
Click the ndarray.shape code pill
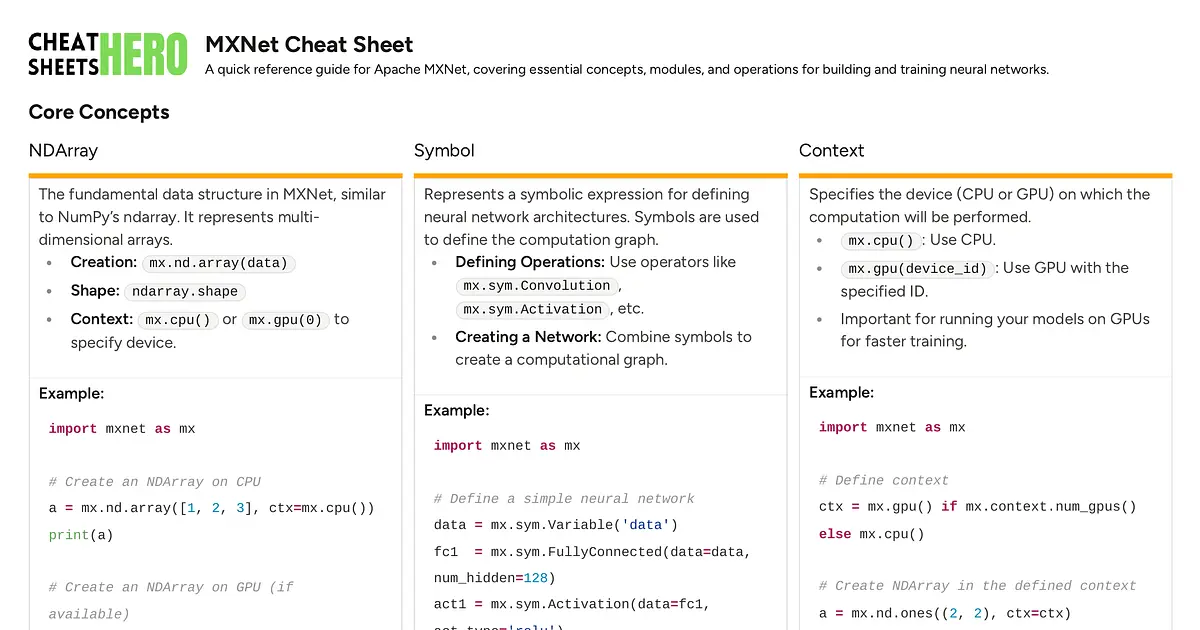(185, 291)
